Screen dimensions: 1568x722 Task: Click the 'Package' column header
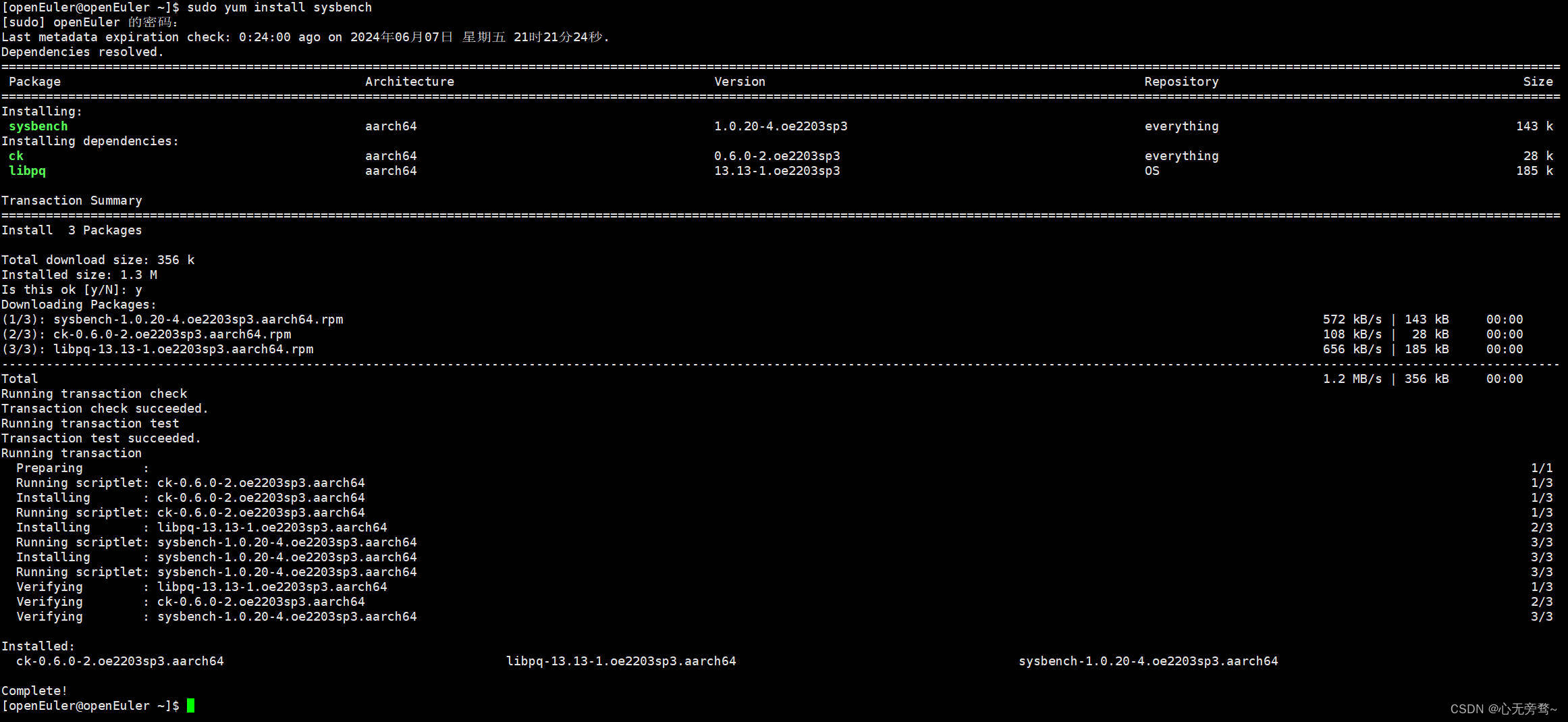click(x=34, y=82)
